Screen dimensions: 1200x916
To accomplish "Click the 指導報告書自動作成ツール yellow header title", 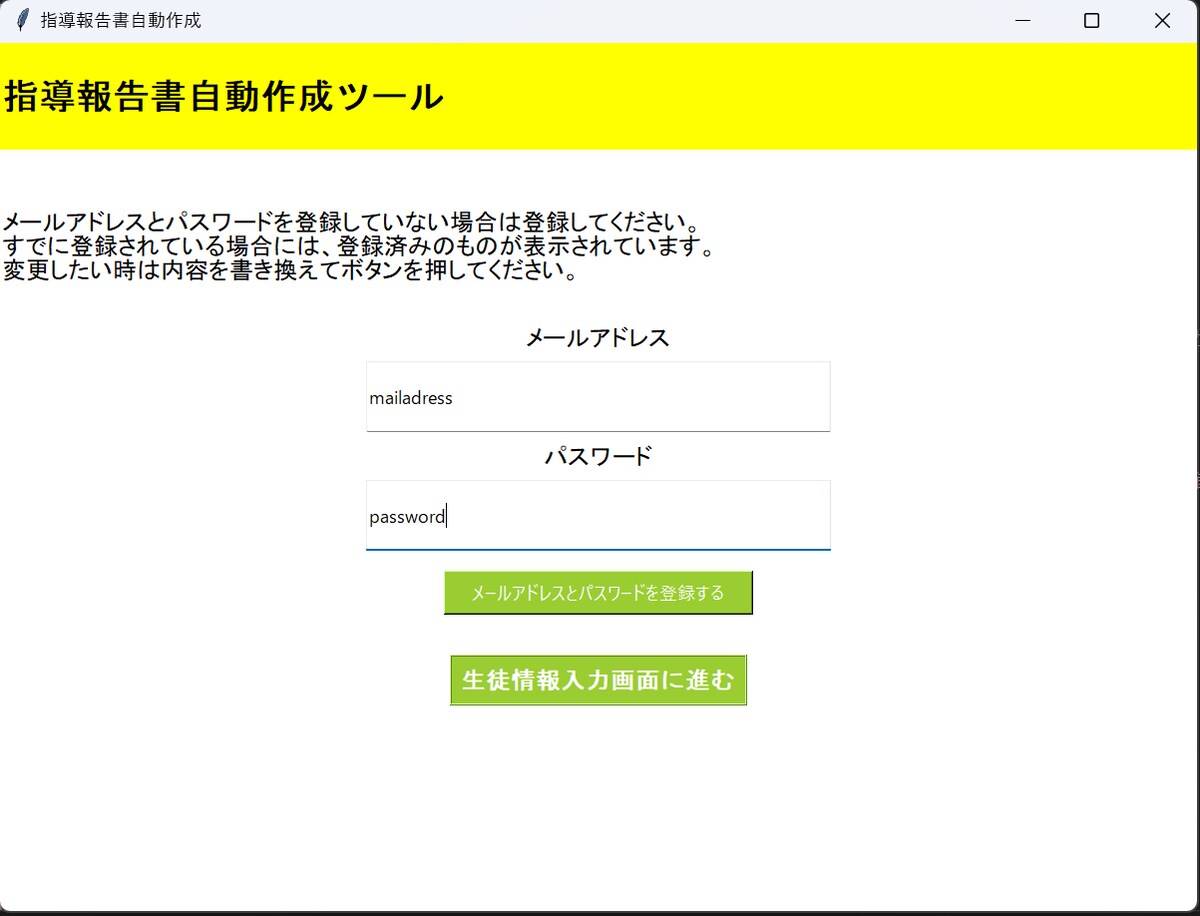I will pos(224,97).
